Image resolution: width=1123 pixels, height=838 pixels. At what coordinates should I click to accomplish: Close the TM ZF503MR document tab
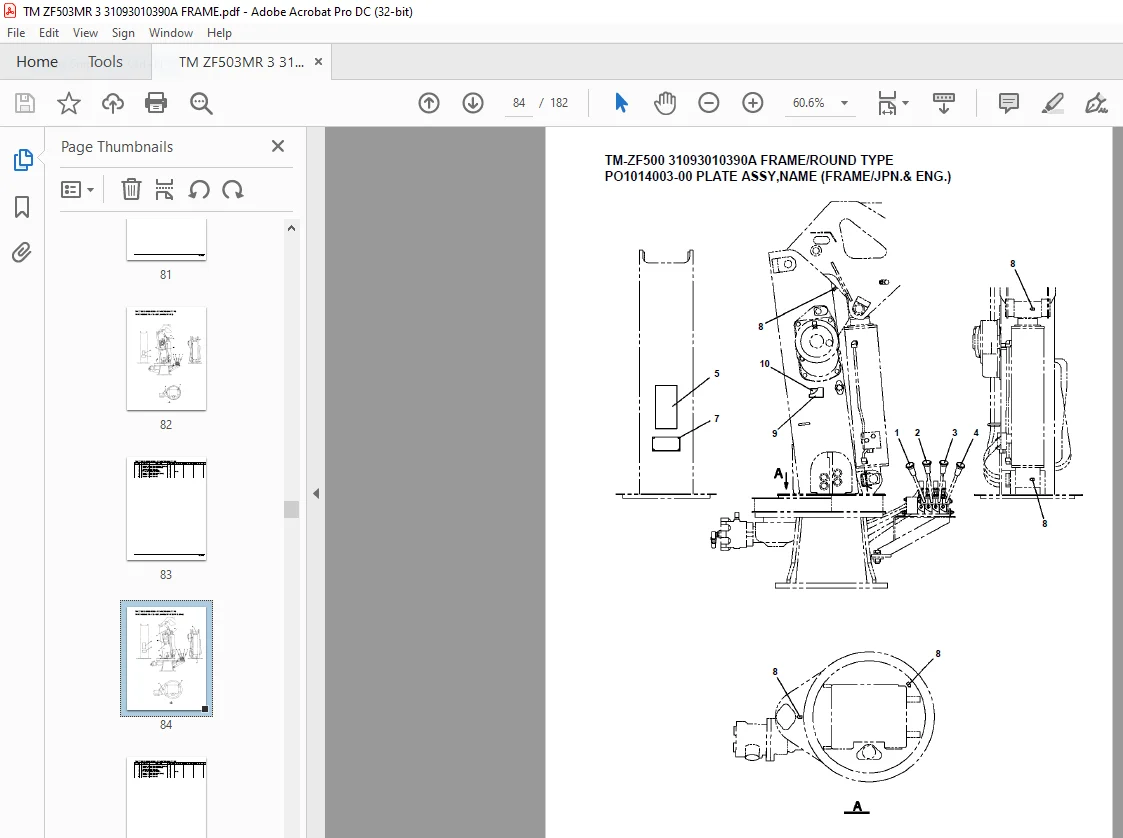tap(319, 62)
